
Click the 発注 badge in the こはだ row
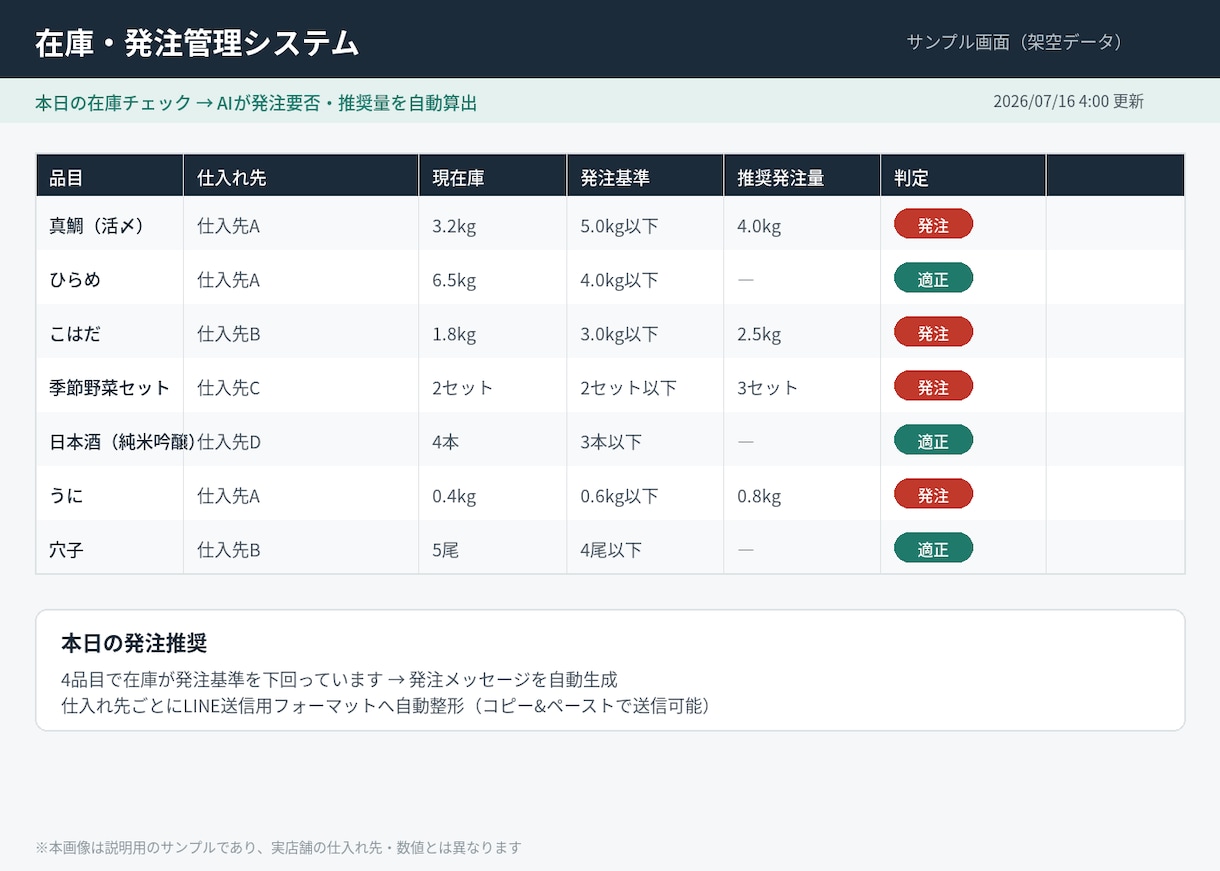tap(933, 332)
